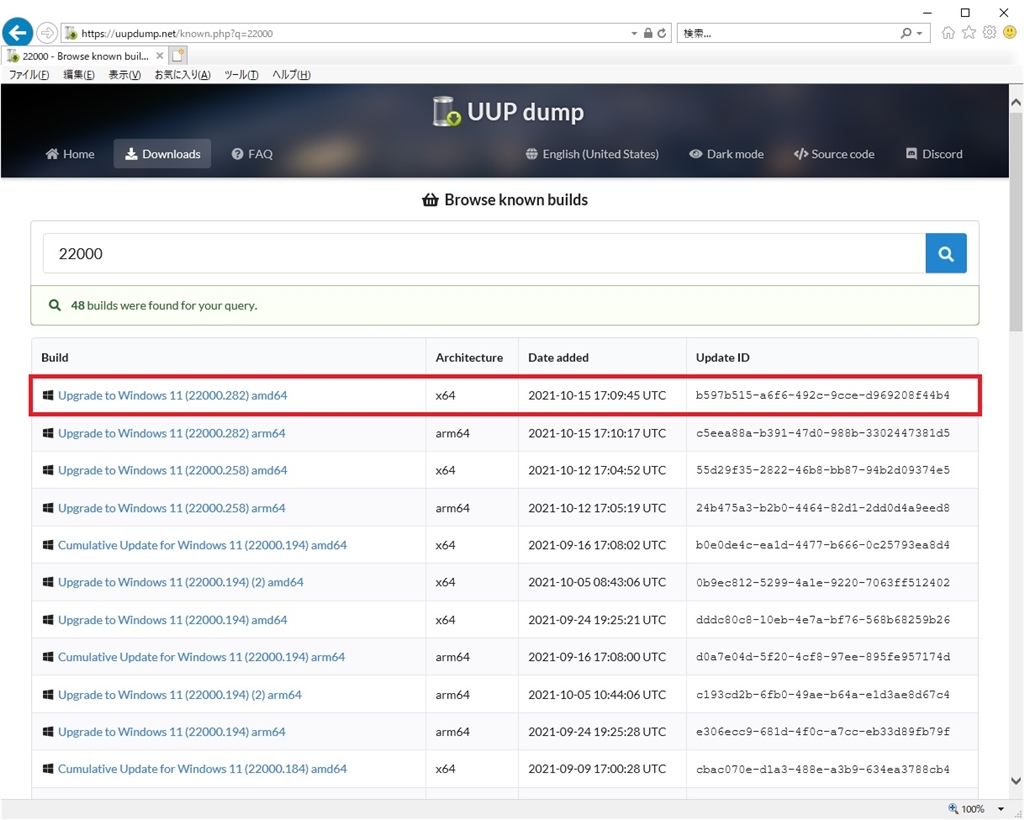Image resolution: width=1024 pixels, height=820 pixels.
Task: Open Upgrade to Windows 11 (22000.282) amd64
Action: tap(172, 396)
